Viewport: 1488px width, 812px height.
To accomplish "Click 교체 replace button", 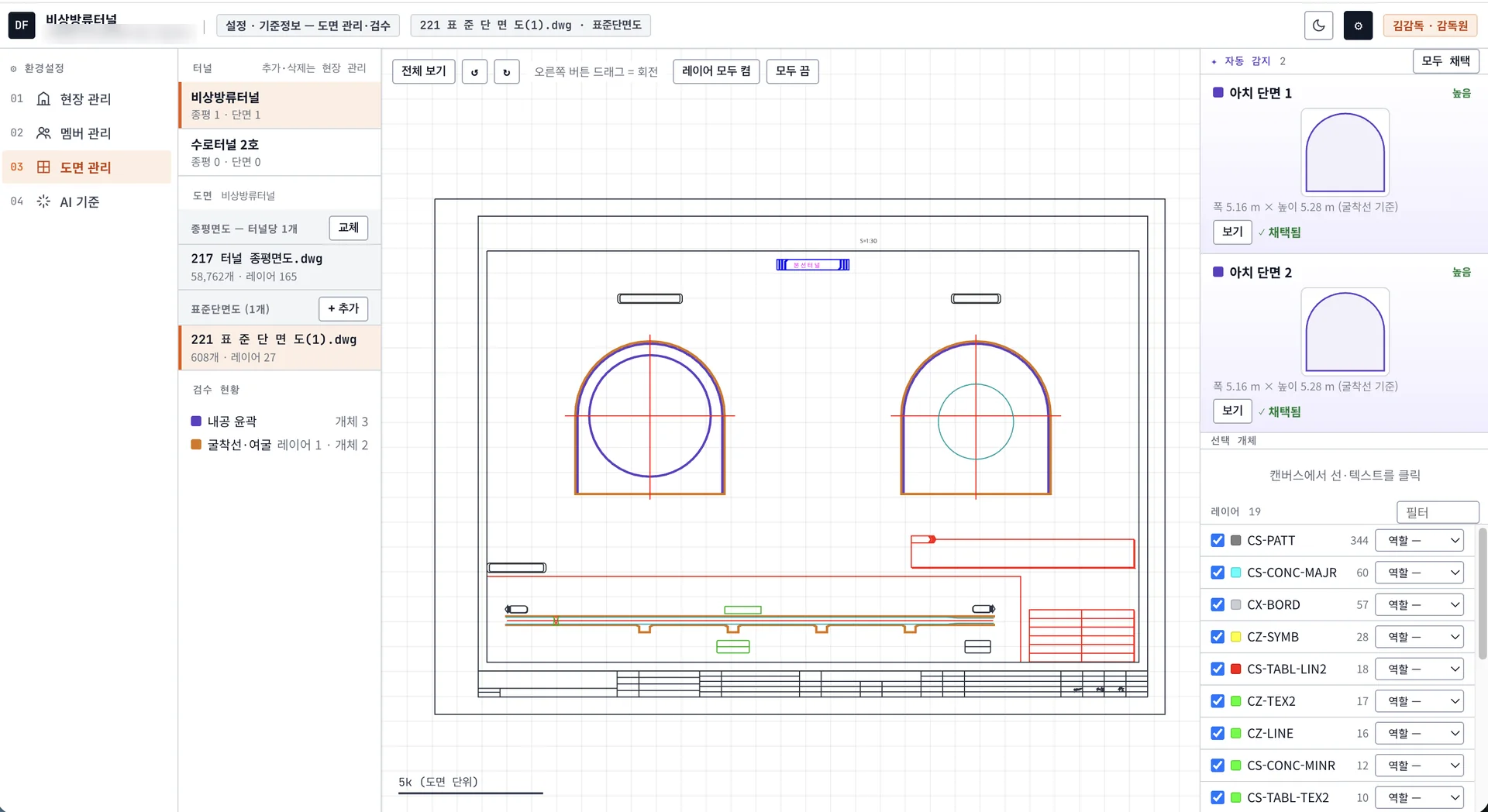I will pos(349,228).
